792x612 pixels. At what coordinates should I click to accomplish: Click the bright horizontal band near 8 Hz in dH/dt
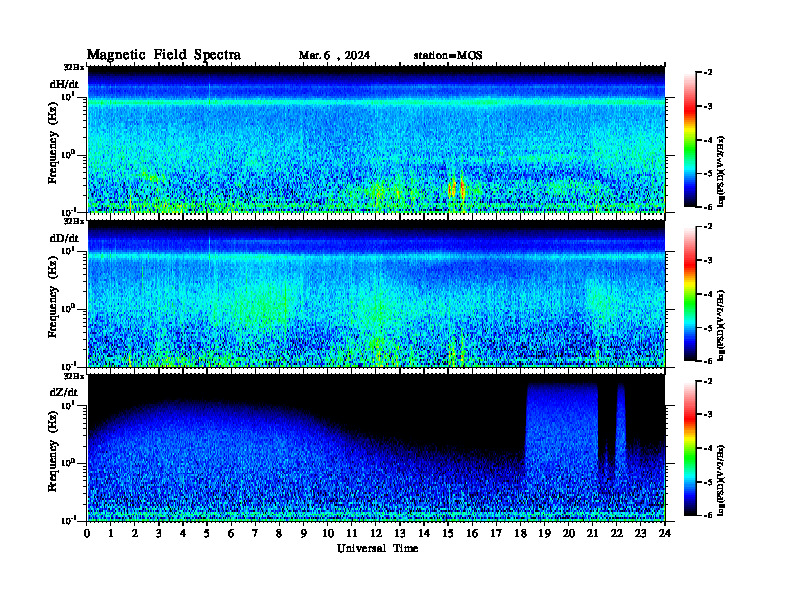[376, 103]
